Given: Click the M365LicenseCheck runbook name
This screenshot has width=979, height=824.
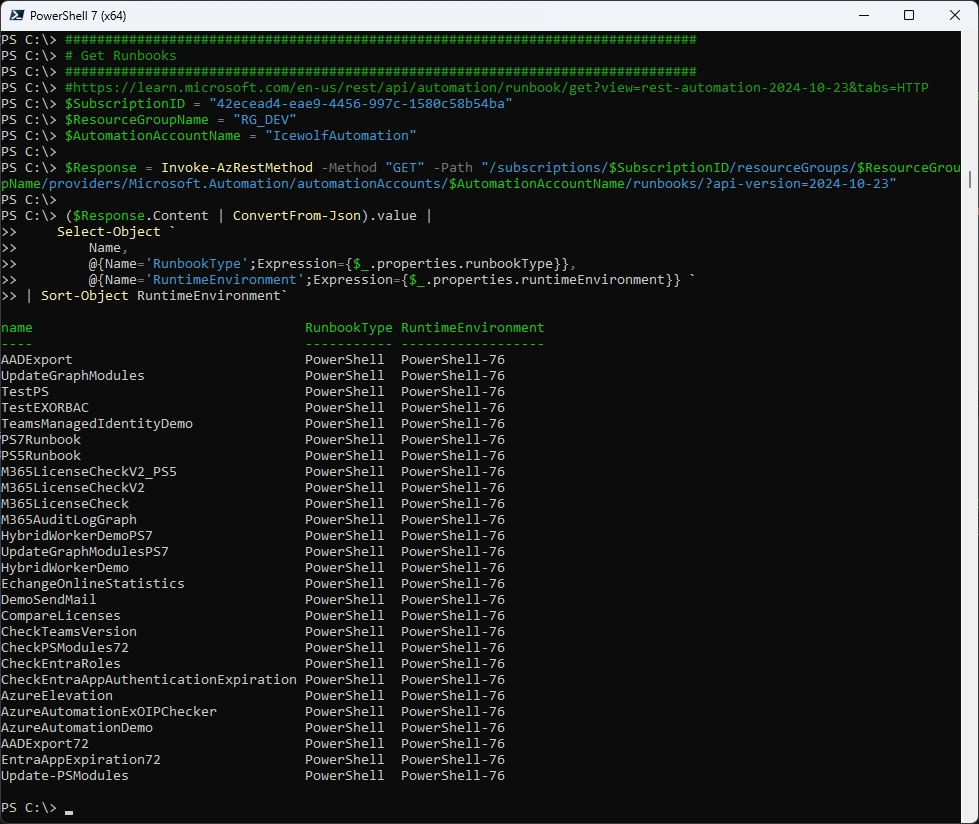Looking at the screenshot, I should [65, 504].
